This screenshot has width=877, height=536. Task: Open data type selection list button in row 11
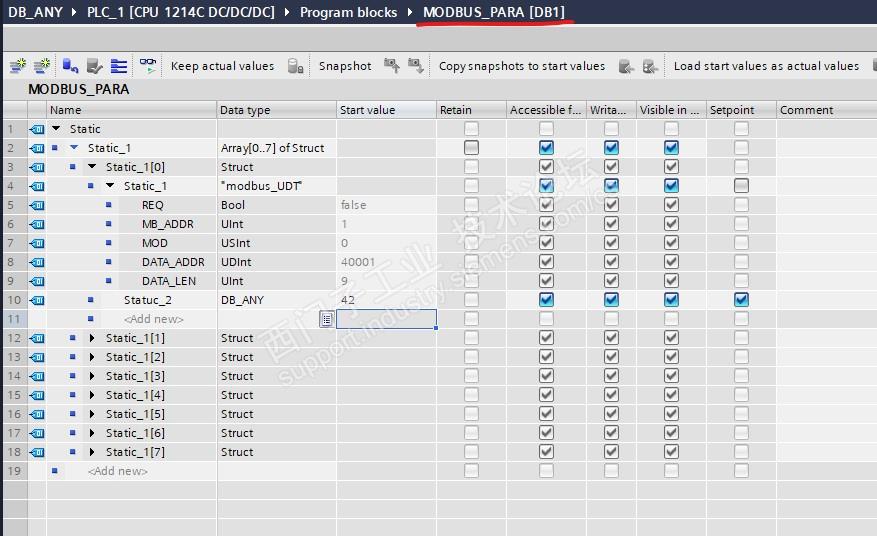[327, 319]
